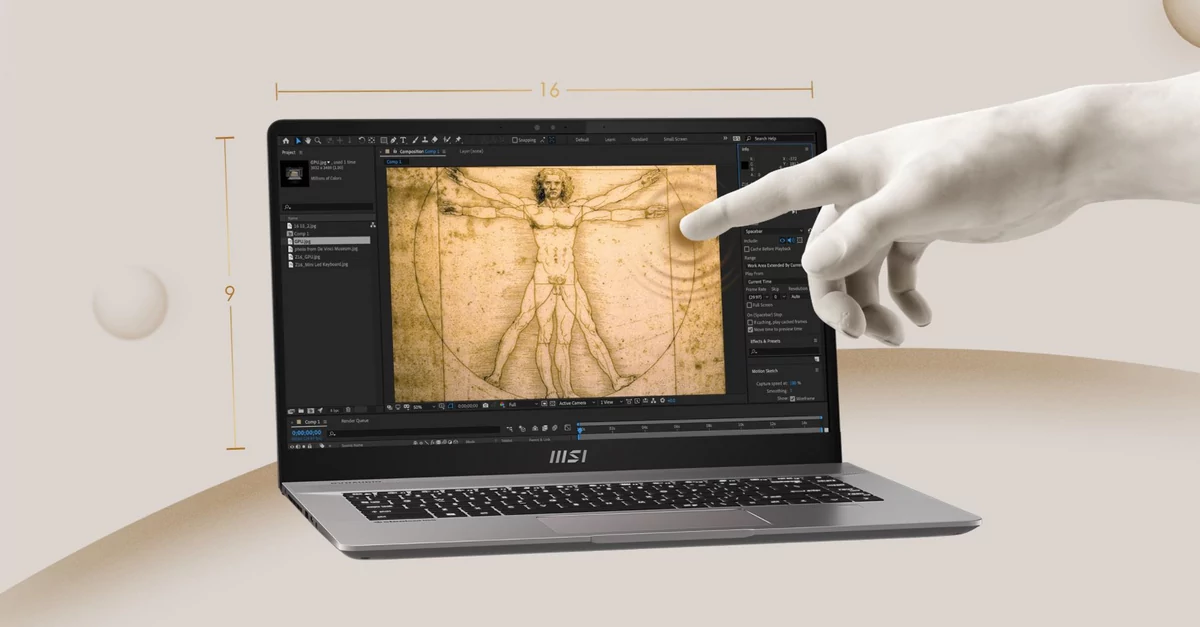Select the Roto Brush tool

[x=447, y=140]
